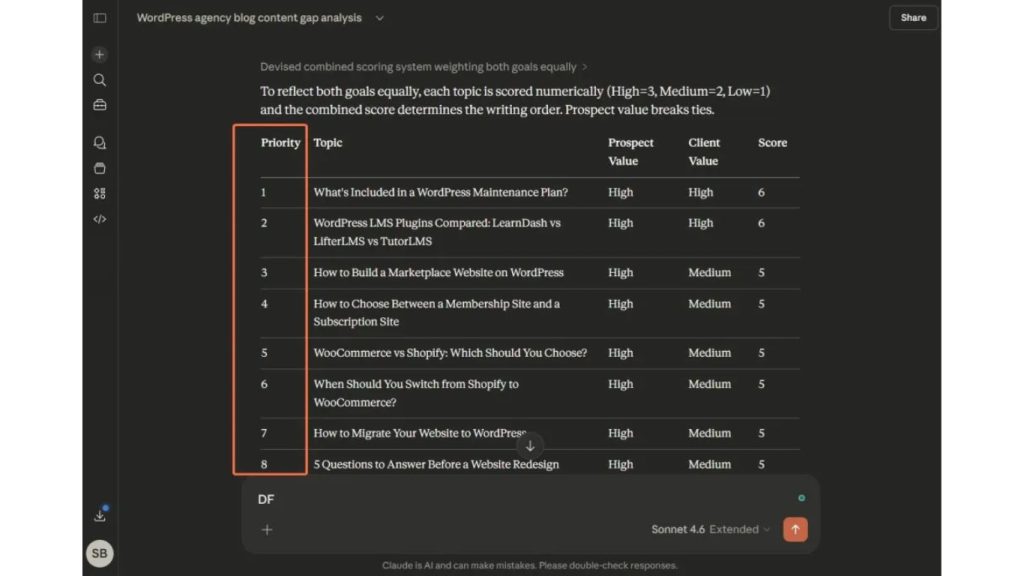Click the 'Client Value' column header
Viewport: 1024px width, 576px height.
point(703,152)
